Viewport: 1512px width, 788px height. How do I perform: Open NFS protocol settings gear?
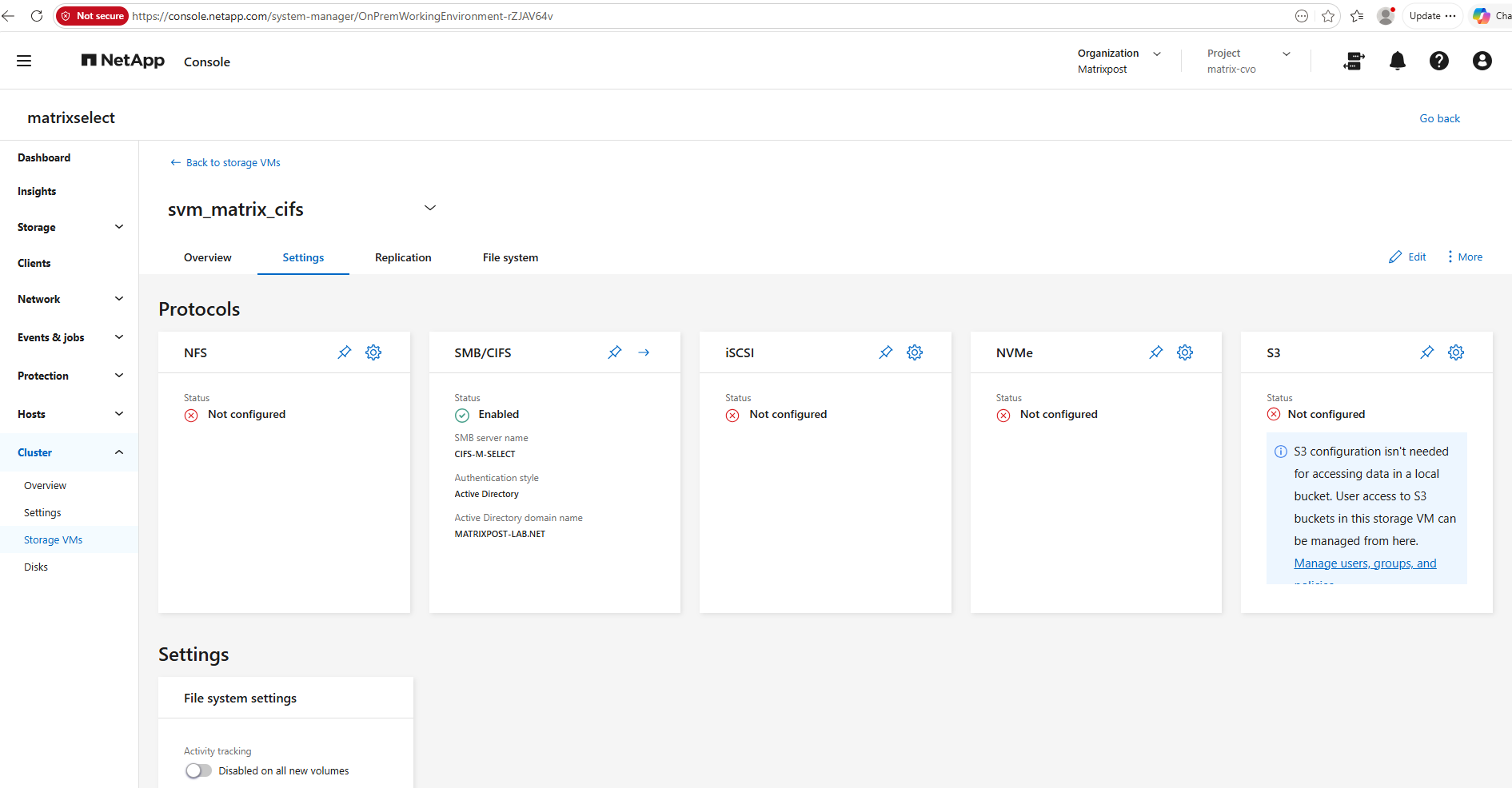point(373,352)
